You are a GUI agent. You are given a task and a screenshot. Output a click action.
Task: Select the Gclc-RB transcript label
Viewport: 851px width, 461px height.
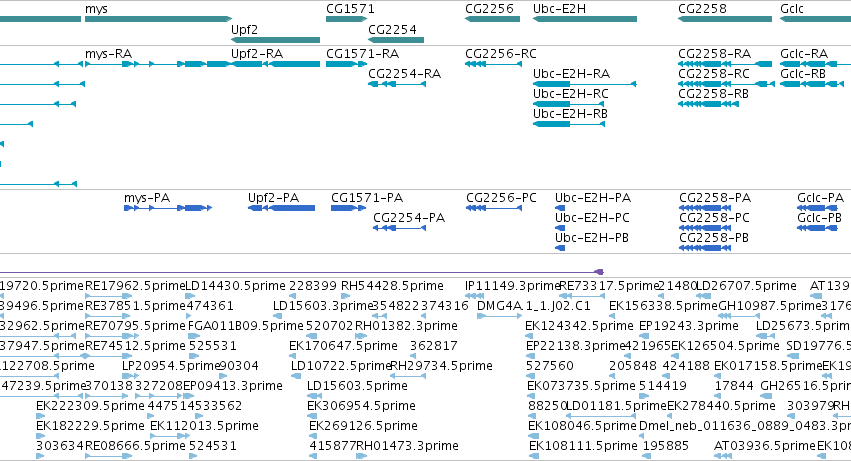803,73
